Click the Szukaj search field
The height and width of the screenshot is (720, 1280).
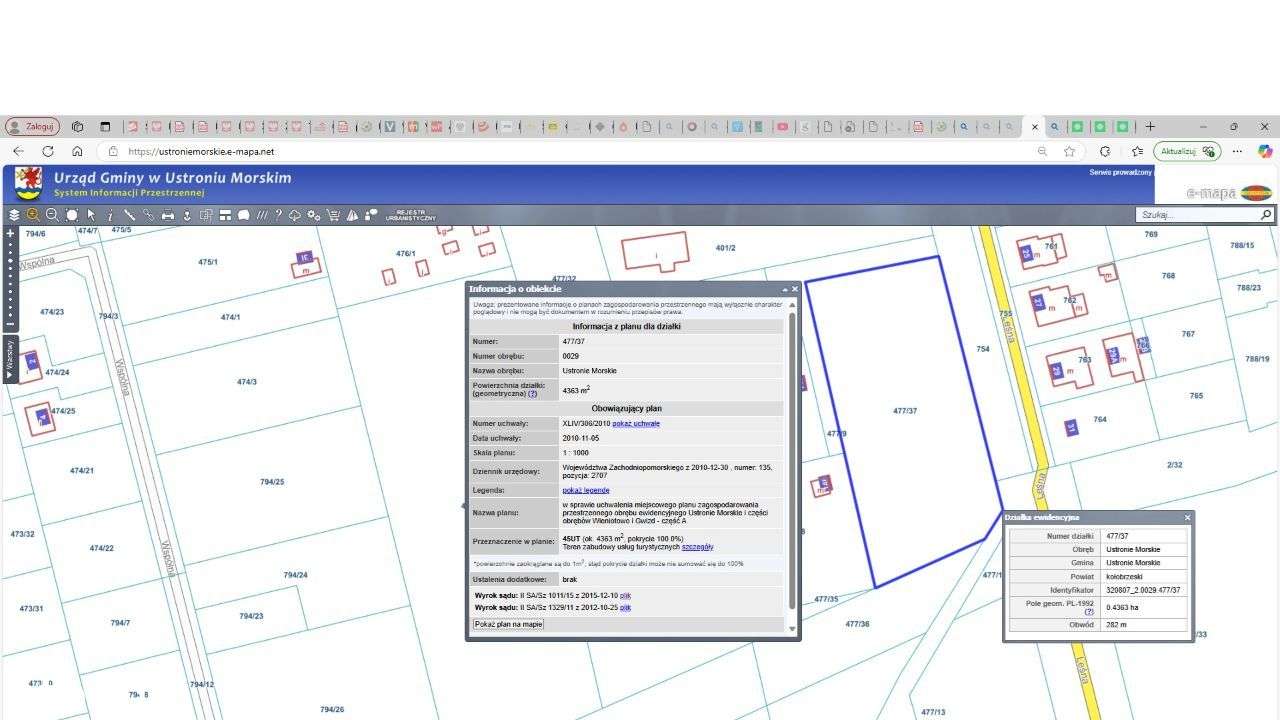coord(1198,215)
